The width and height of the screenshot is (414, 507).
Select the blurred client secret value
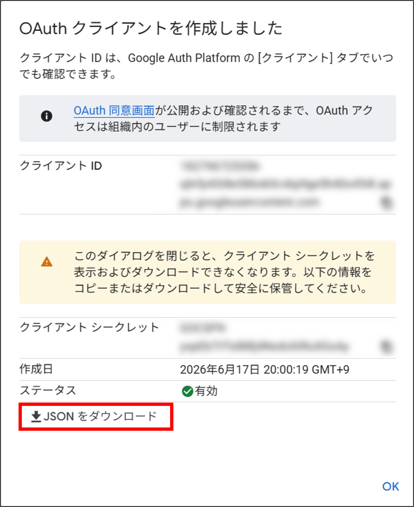click(x=264, y=337)
